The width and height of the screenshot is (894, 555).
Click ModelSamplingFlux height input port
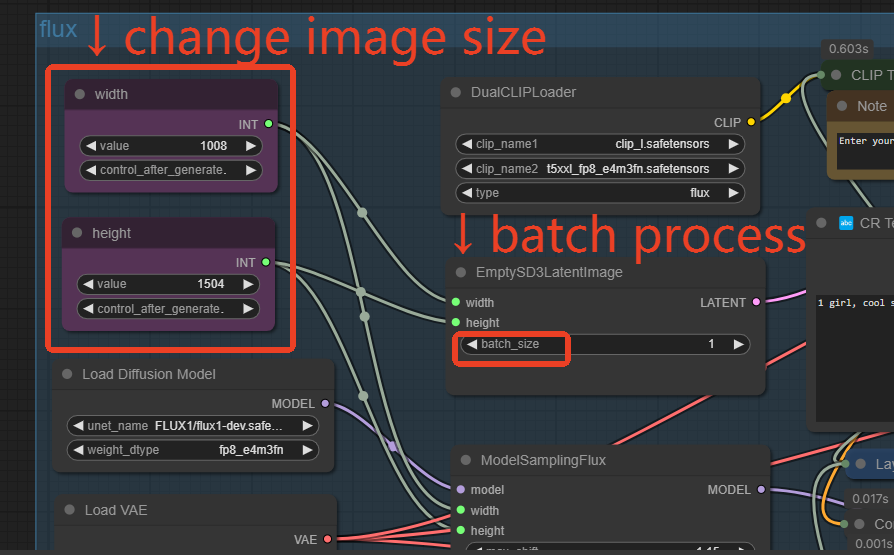[x=461, y=530]
